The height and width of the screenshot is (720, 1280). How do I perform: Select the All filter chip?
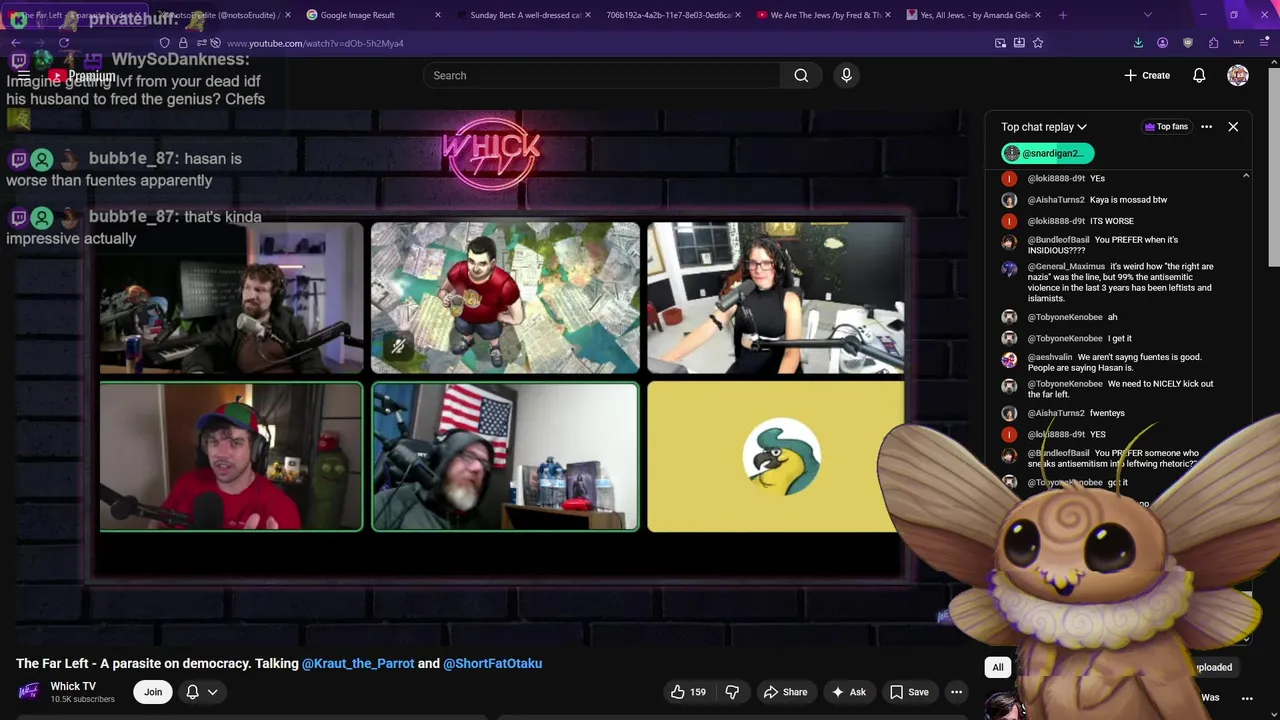tap(997, 667)
